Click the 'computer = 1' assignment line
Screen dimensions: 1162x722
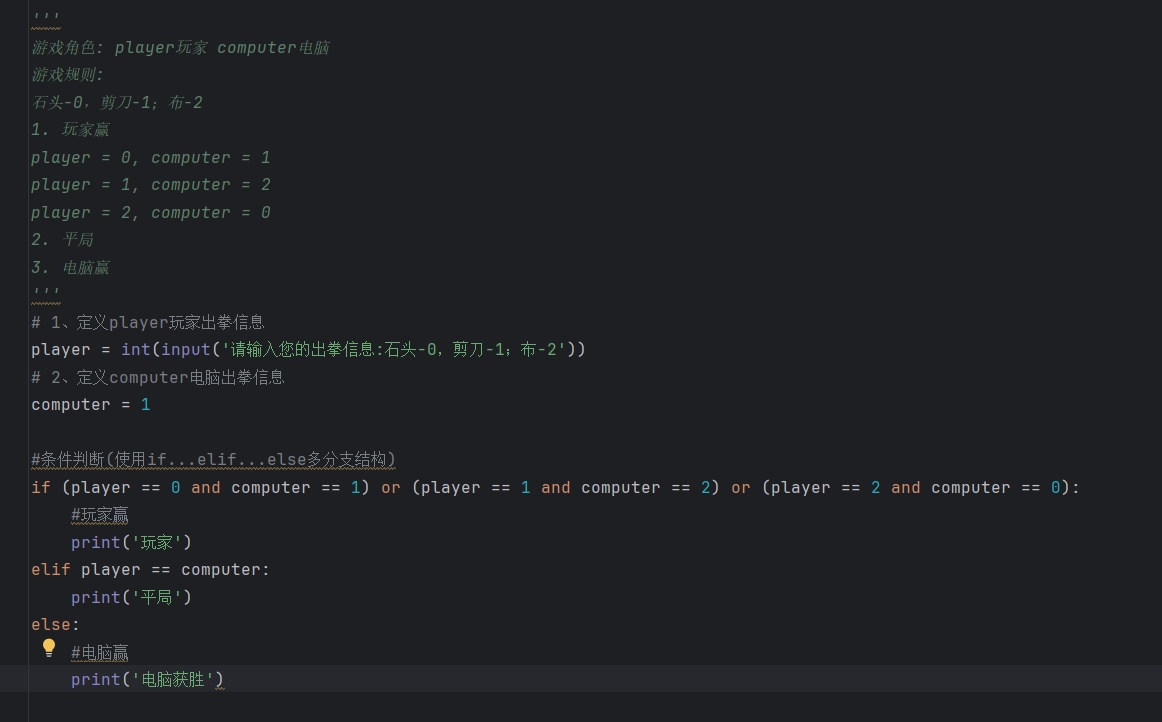click(90, 405)
